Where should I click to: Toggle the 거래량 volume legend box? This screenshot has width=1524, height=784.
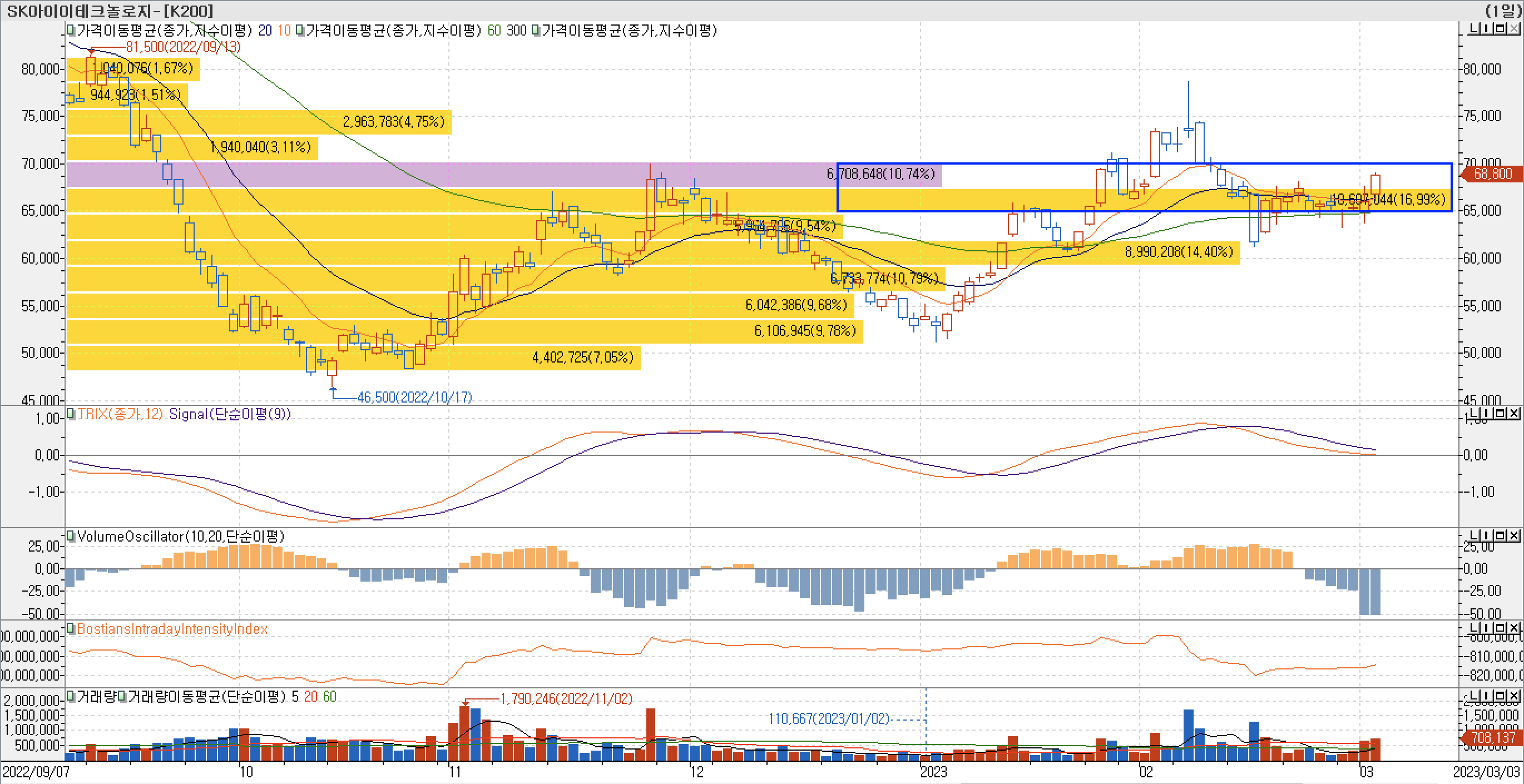point(71,697)
